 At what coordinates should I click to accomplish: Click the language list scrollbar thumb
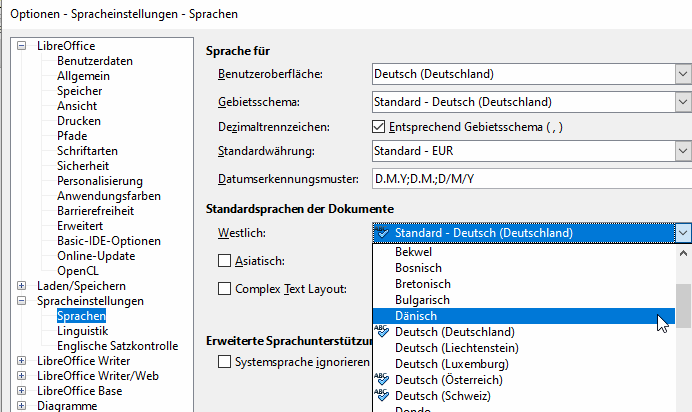tap(683, 306)
